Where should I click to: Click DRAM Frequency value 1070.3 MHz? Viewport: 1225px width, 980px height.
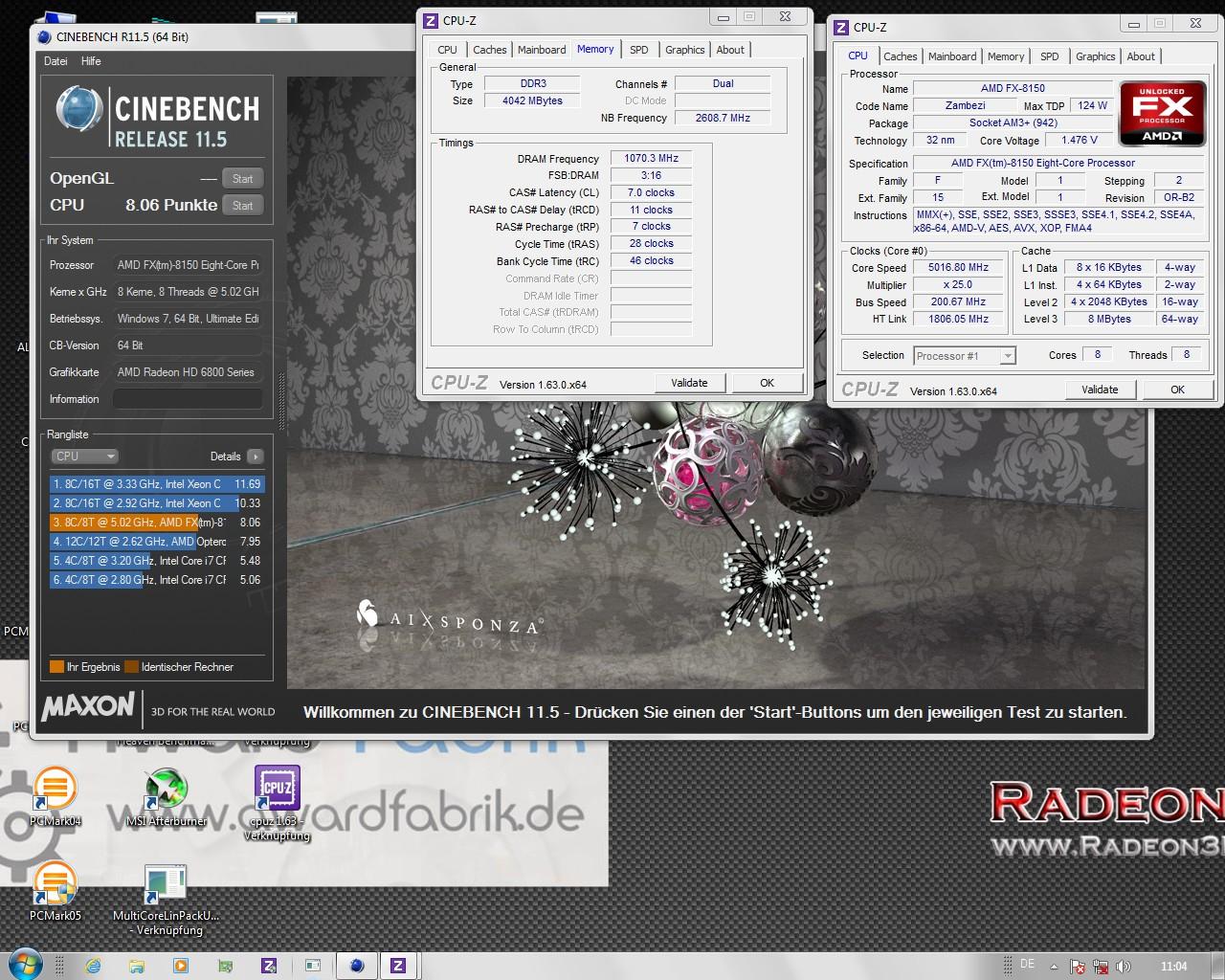point(651,159)
